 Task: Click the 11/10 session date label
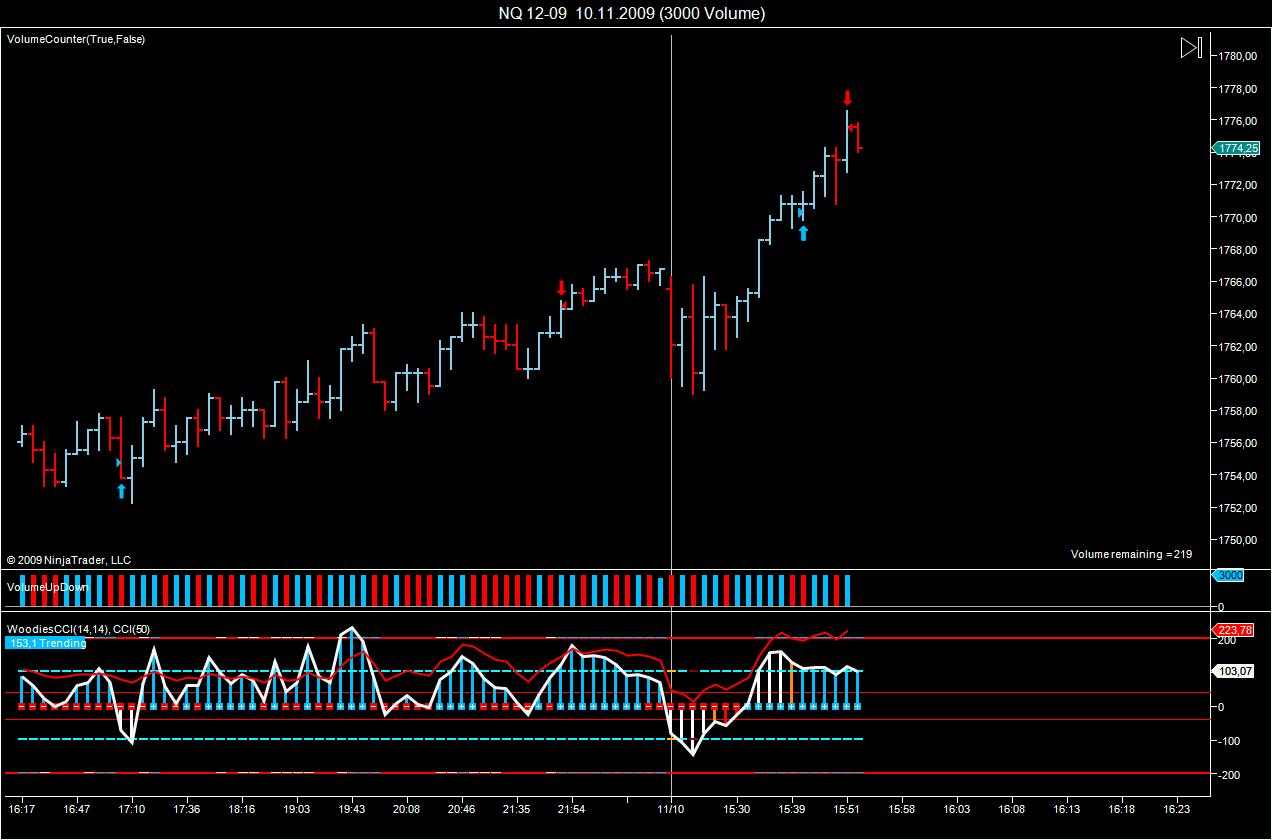670,808
